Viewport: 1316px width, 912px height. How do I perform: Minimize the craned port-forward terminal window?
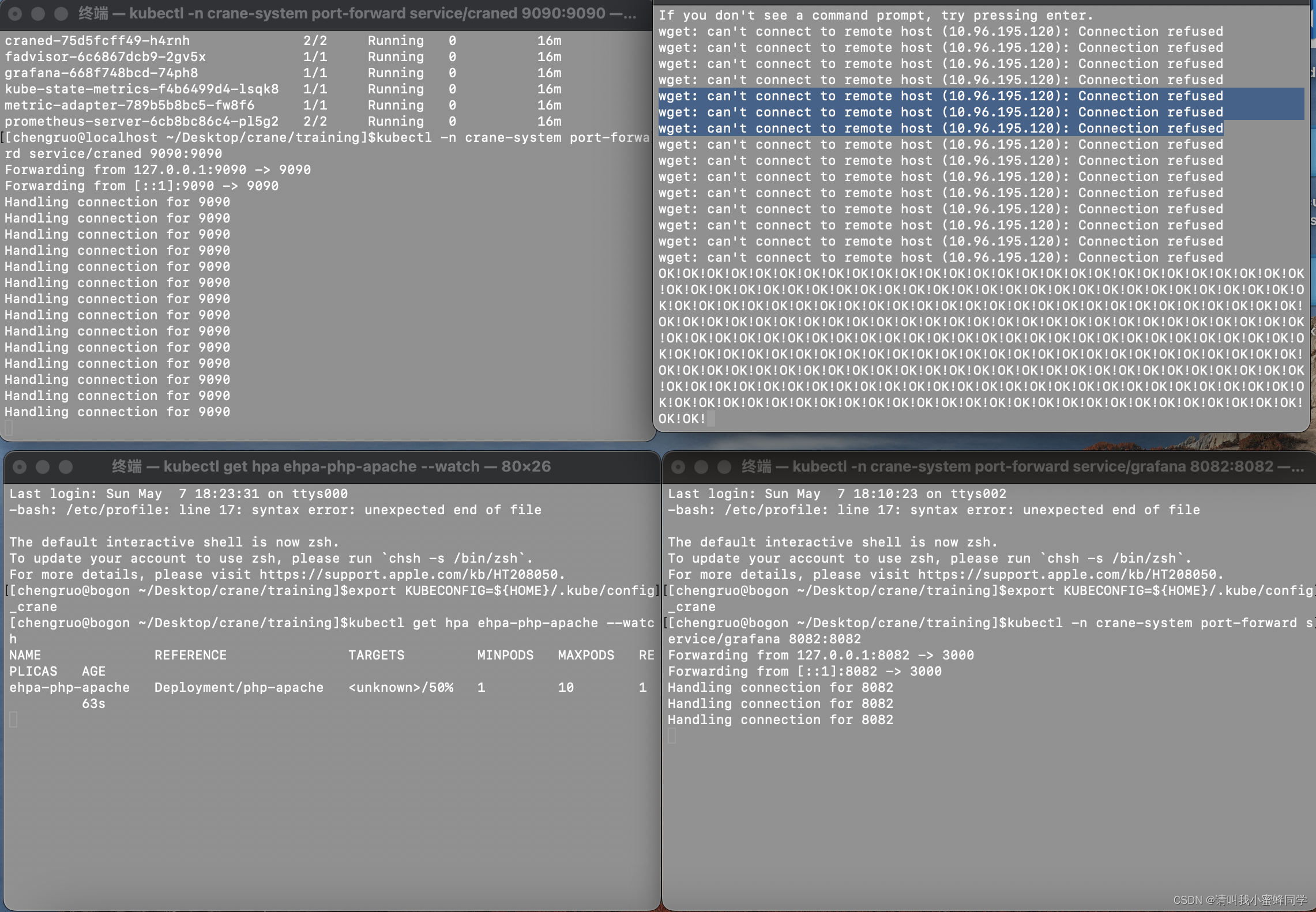coord(38,13)
